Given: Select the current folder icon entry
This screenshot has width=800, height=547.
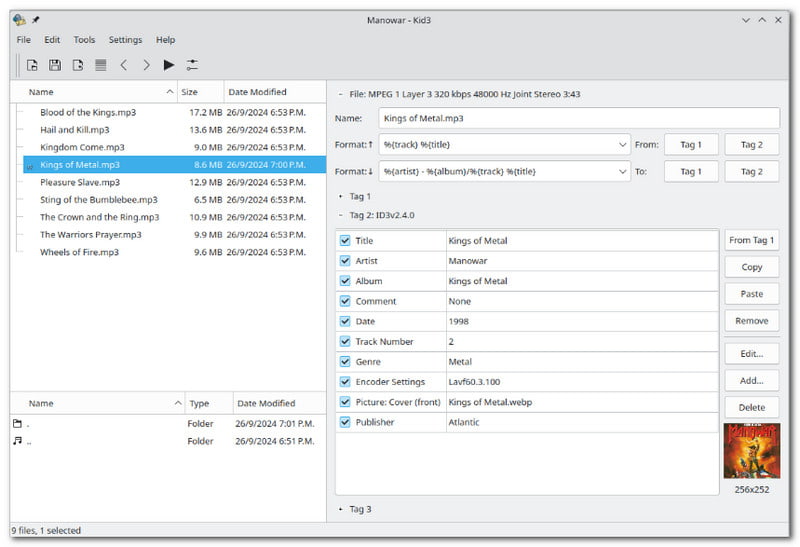Looking at the screenshot, I should click(17, 424).
